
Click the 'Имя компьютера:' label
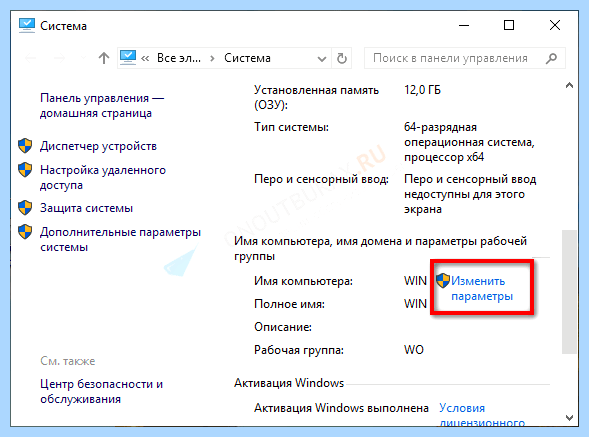click(x=304, y=281)
